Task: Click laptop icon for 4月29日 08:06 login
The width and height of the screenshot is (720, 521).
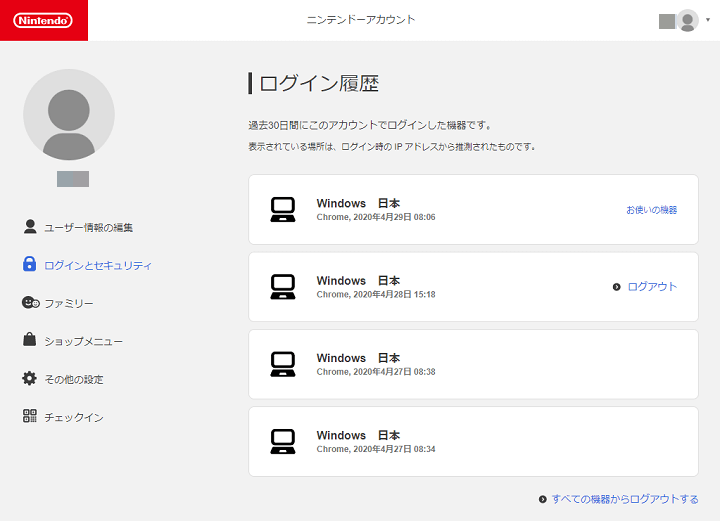Action: (x=283, y=210)
